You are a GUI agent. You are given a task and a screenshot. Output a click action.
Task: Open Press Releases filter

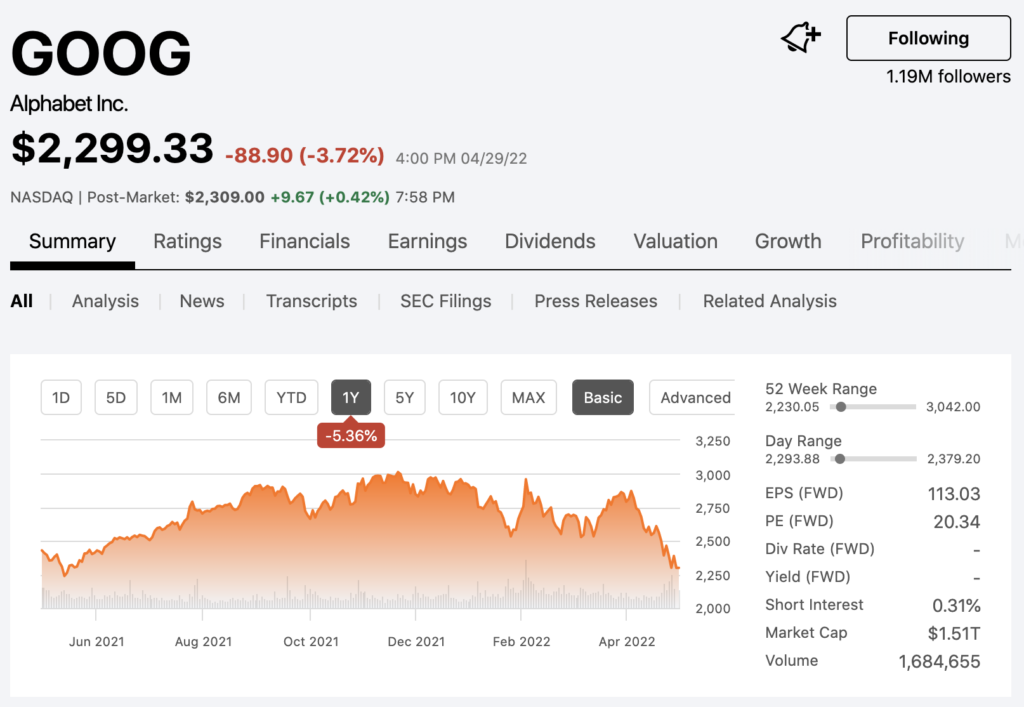pyautogui.click(x=596, y=301)
